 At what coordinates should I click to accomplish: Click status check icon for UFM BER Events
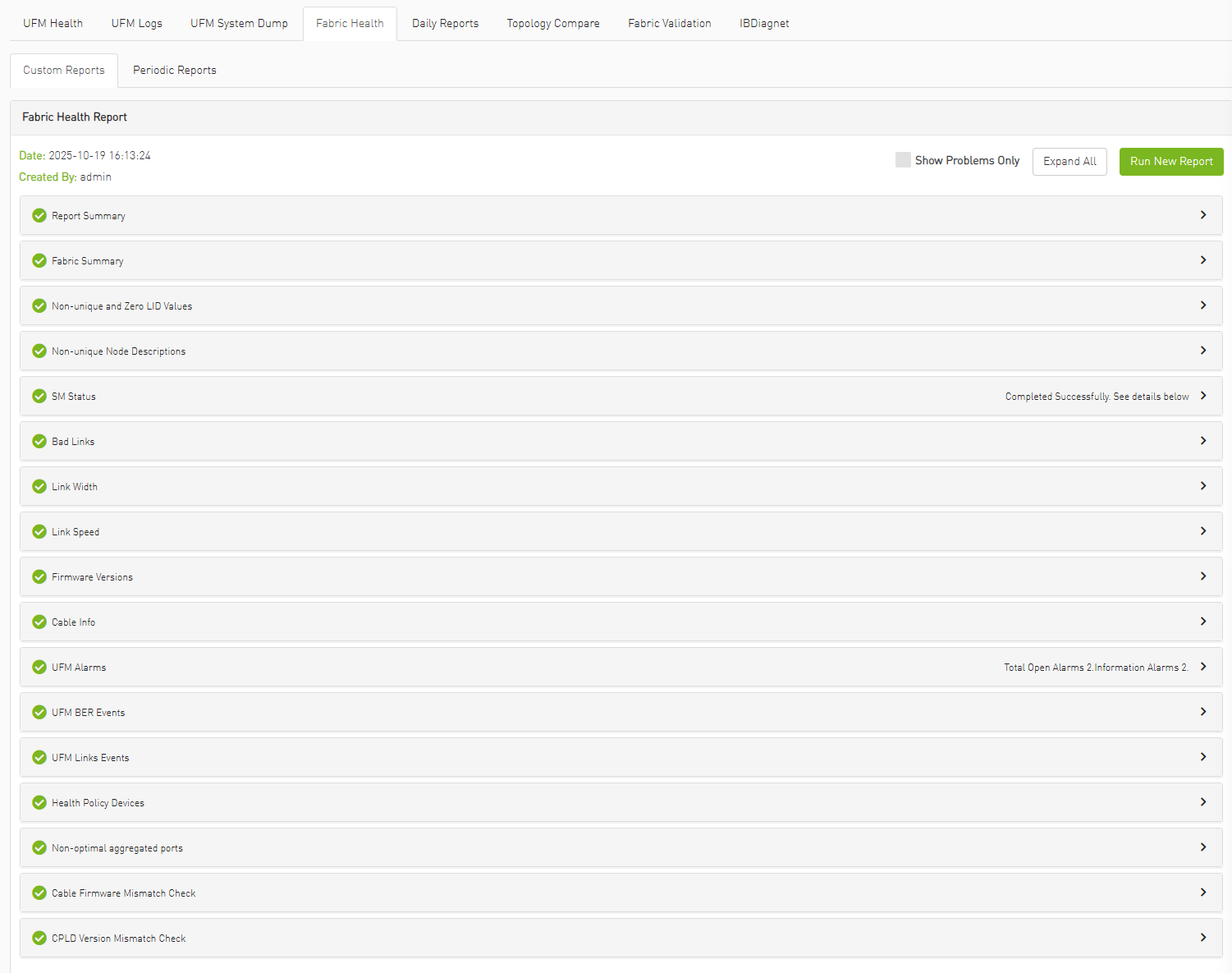[x=39, y=712]
